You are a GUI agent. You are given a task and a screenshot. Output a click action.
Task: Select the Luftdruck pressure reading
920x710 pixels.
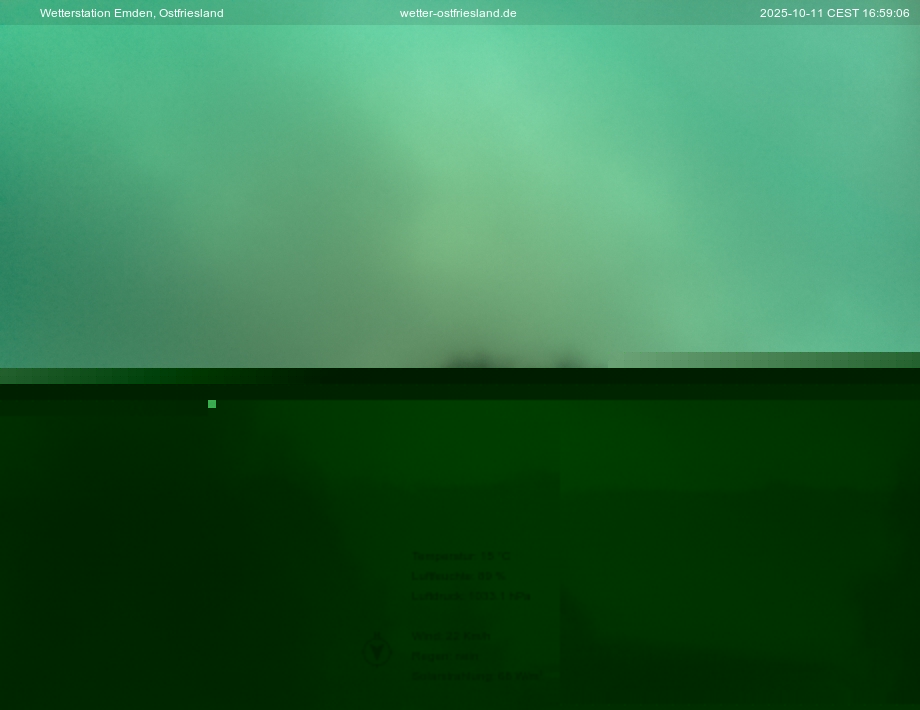[471, 596]
